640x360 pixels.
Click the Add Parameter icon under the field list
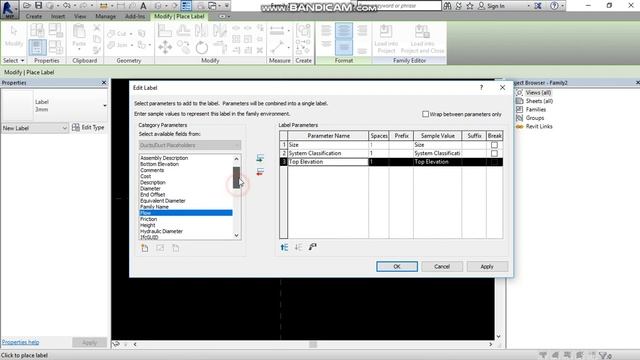pyautogui.click(x=145, y=248)
